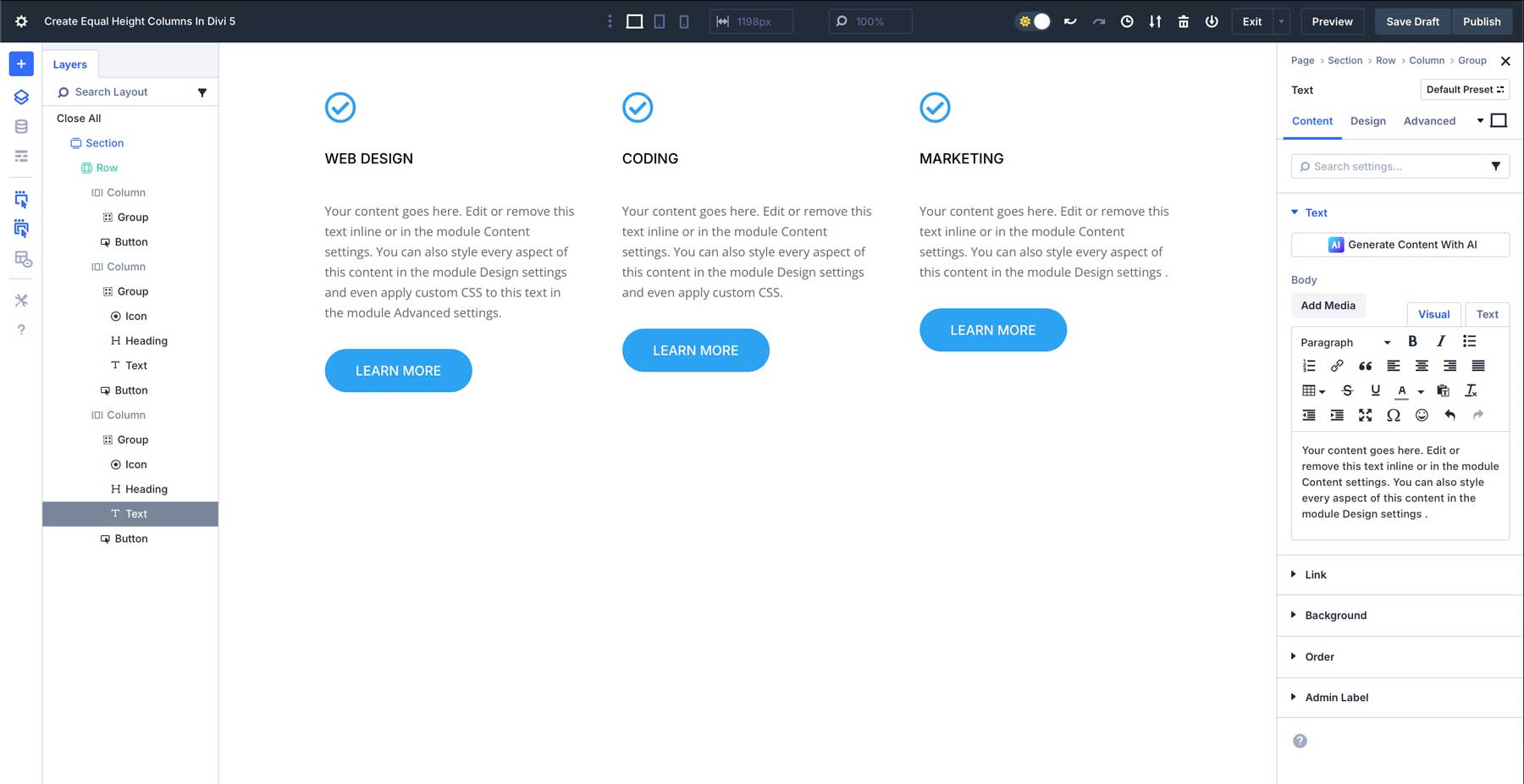Click the insert link chain icon
Image resolution: width=1524 pixels, height=784 pixels.
(x=1337, y=366)
